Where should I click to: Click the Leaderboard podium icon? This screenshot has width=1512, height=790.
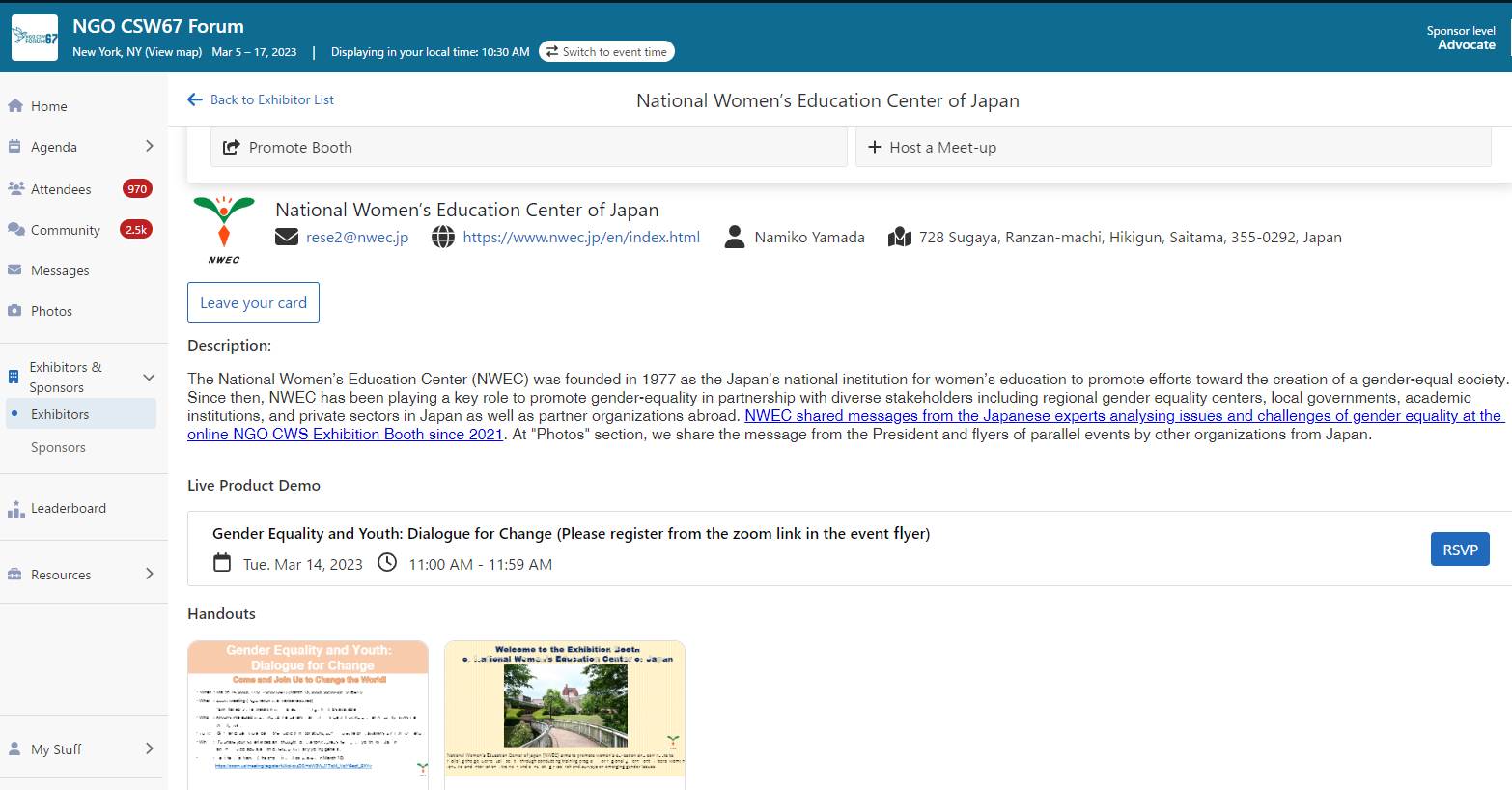(15, 509)
